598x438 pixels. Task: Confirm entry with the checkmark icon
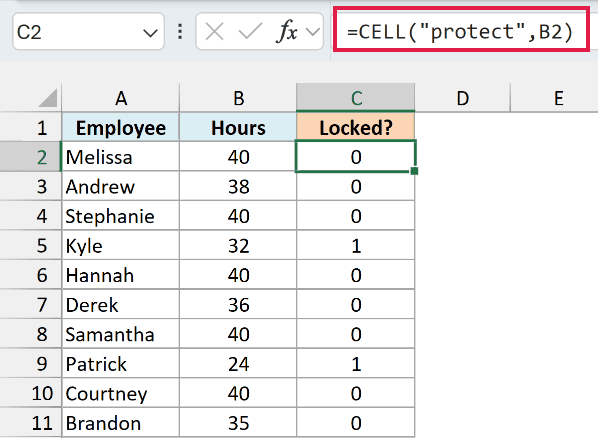[250, 31]
